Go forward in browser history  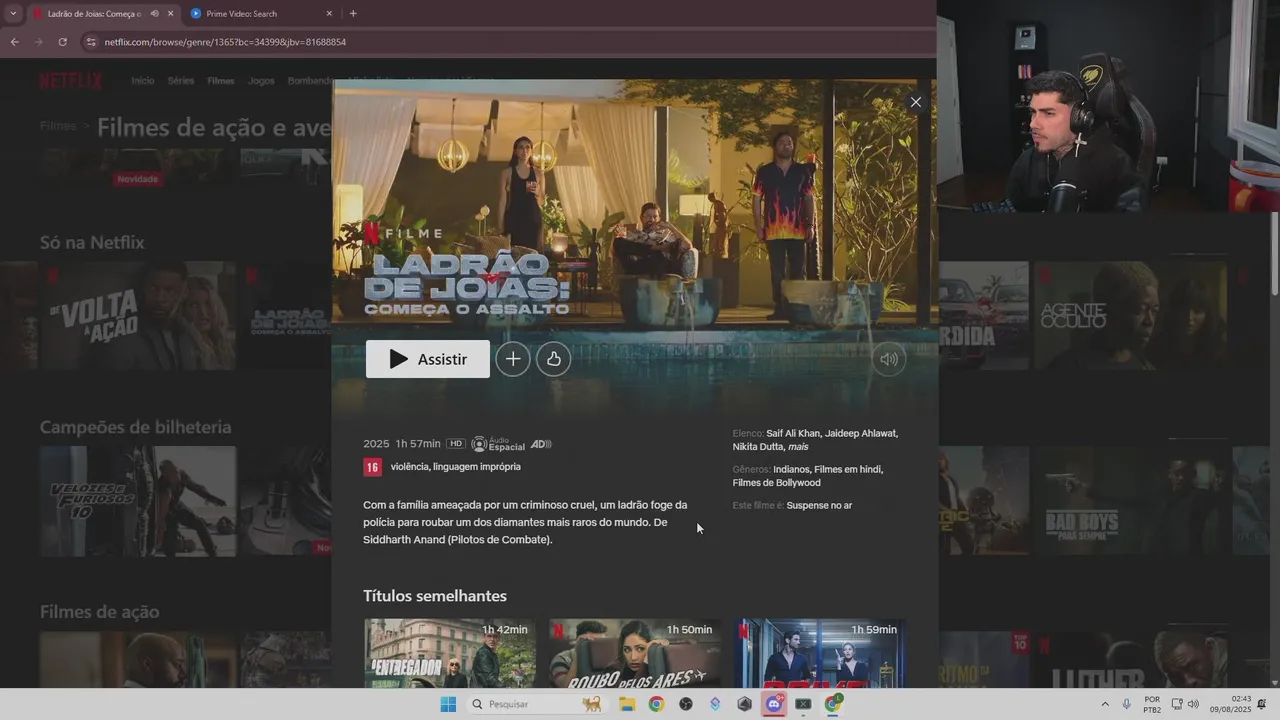tap(38, 42)
